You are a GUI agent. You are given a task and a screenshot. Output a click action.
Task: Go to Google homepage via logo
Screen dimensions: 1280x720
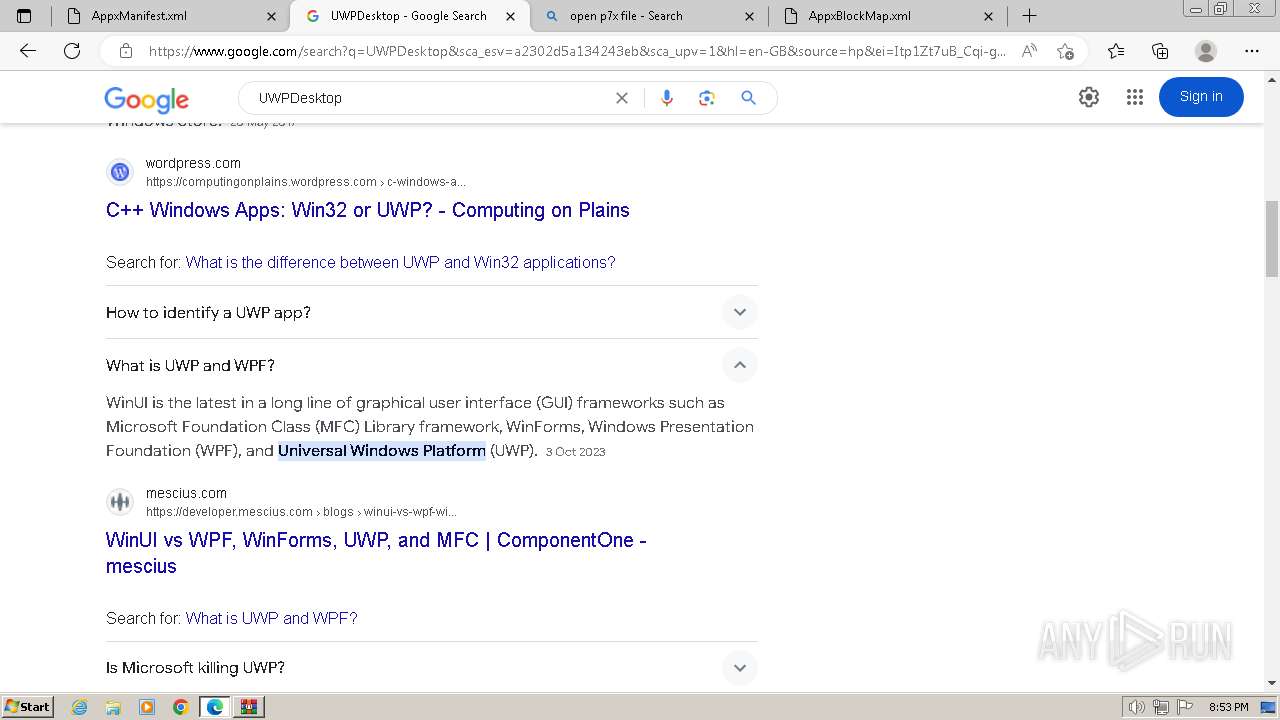147,99
